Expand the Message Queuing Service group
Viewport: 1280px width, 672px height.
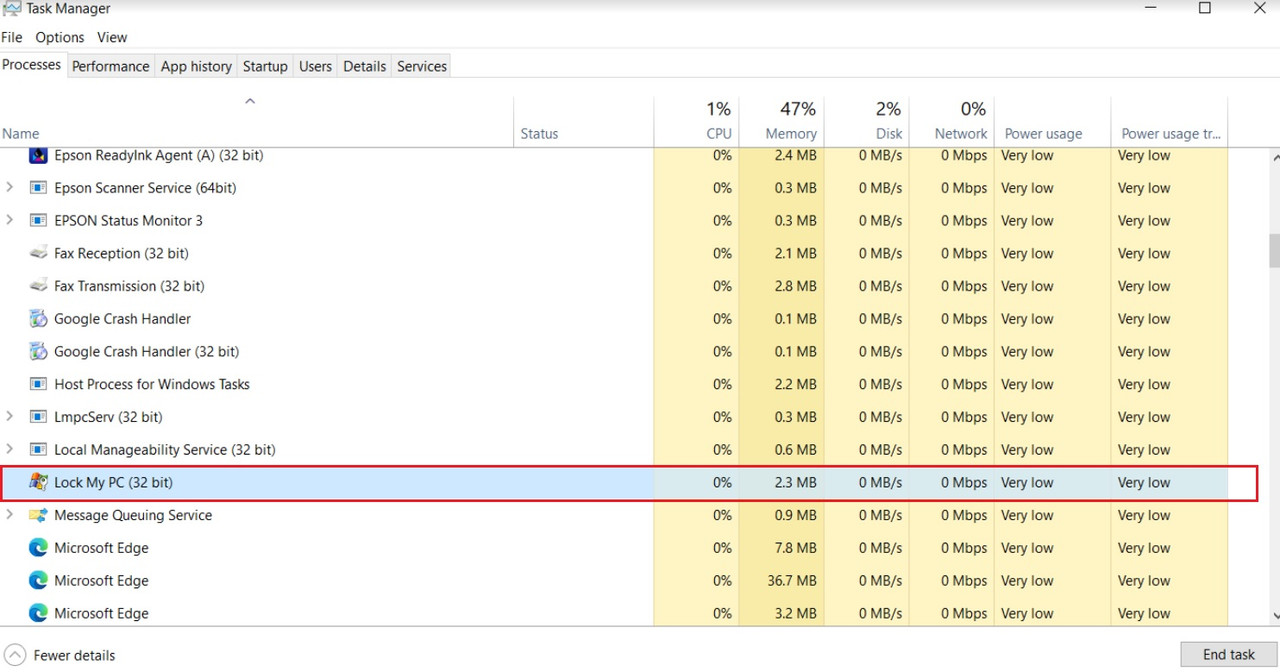[10, 515]
